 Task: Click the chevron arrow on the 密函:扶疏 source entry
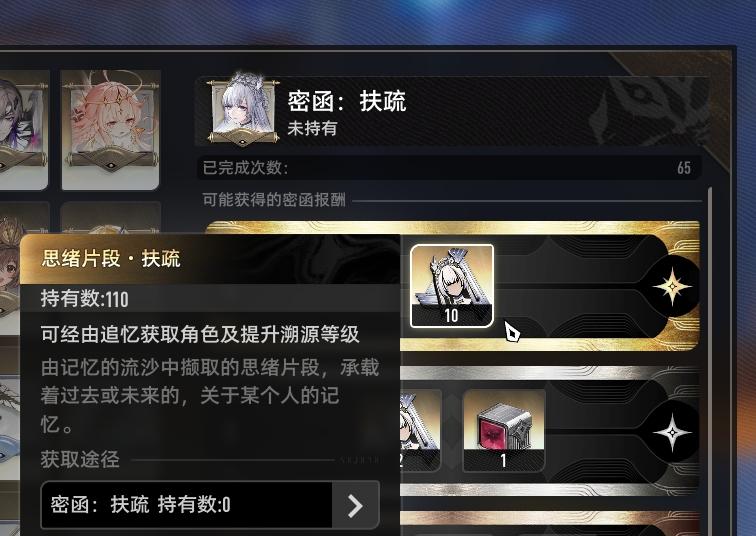point(355,506)
